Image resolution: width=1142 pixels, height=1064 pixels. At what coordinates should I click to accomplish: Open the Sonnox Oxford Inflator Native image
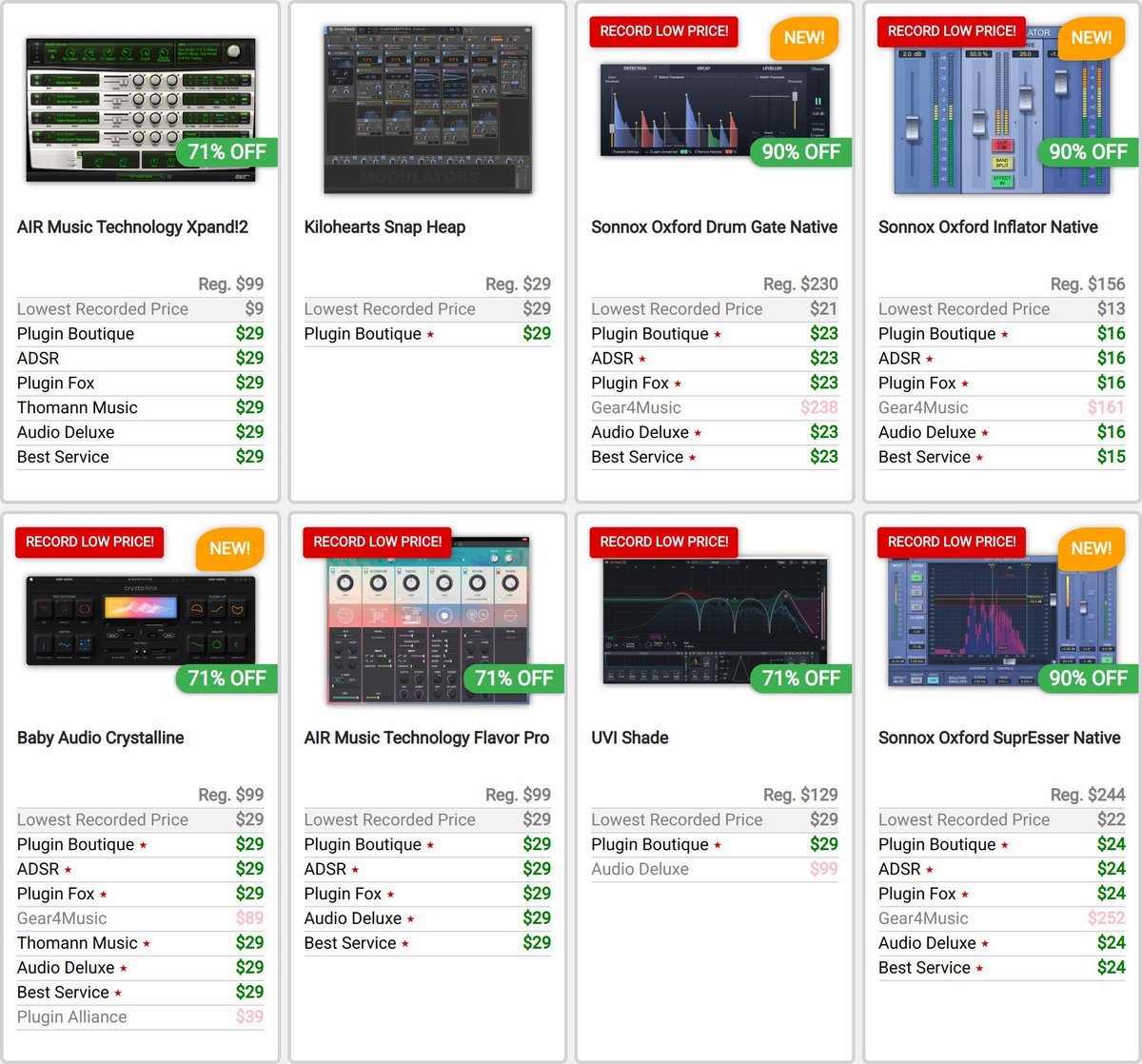click(1002, 112)
